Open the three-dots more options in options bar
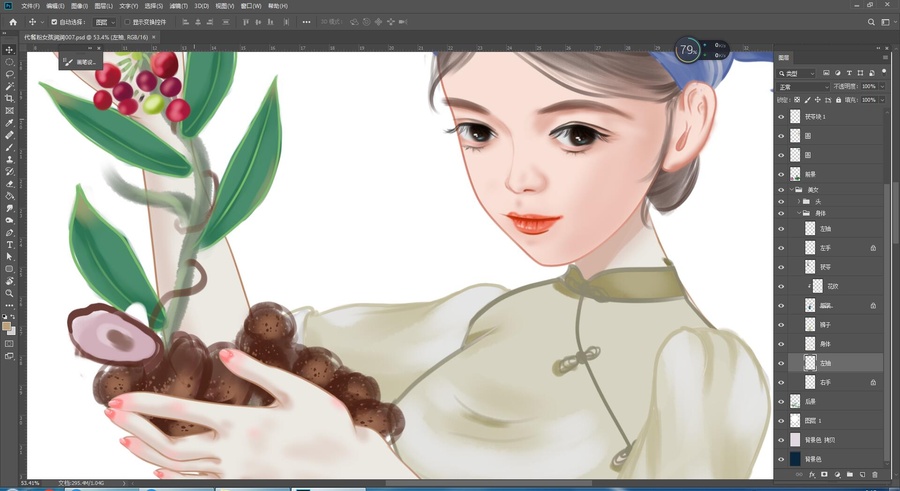The height and width of the screenshot is (491, 900). tap(307, 22)
